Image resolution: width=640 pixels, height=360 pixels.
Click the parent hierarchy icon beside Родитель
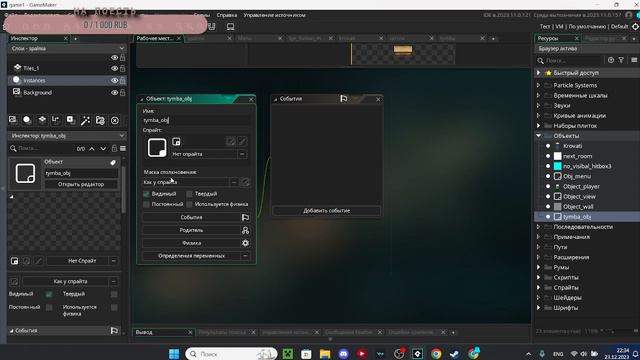(x=245, y=230)
